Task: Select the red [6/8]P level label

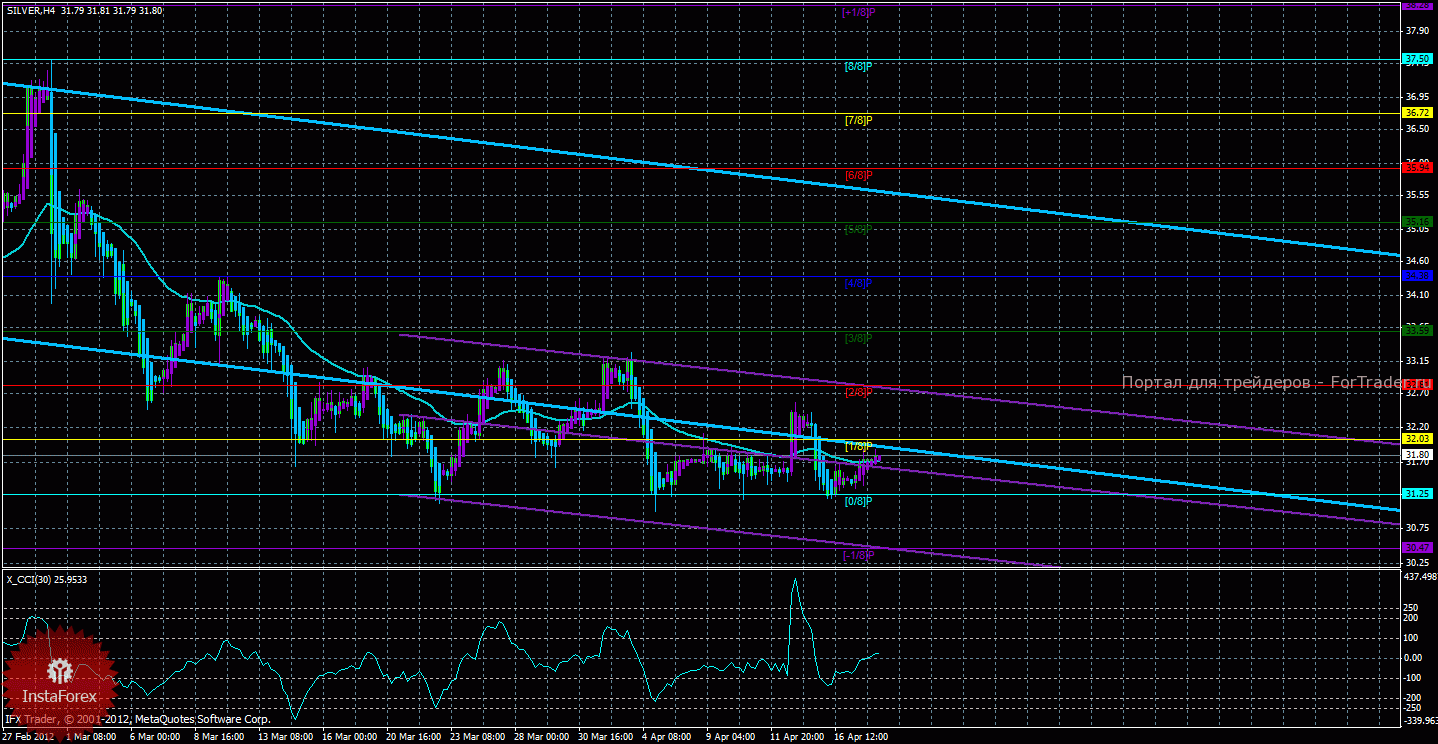Action: click(858, 175)
